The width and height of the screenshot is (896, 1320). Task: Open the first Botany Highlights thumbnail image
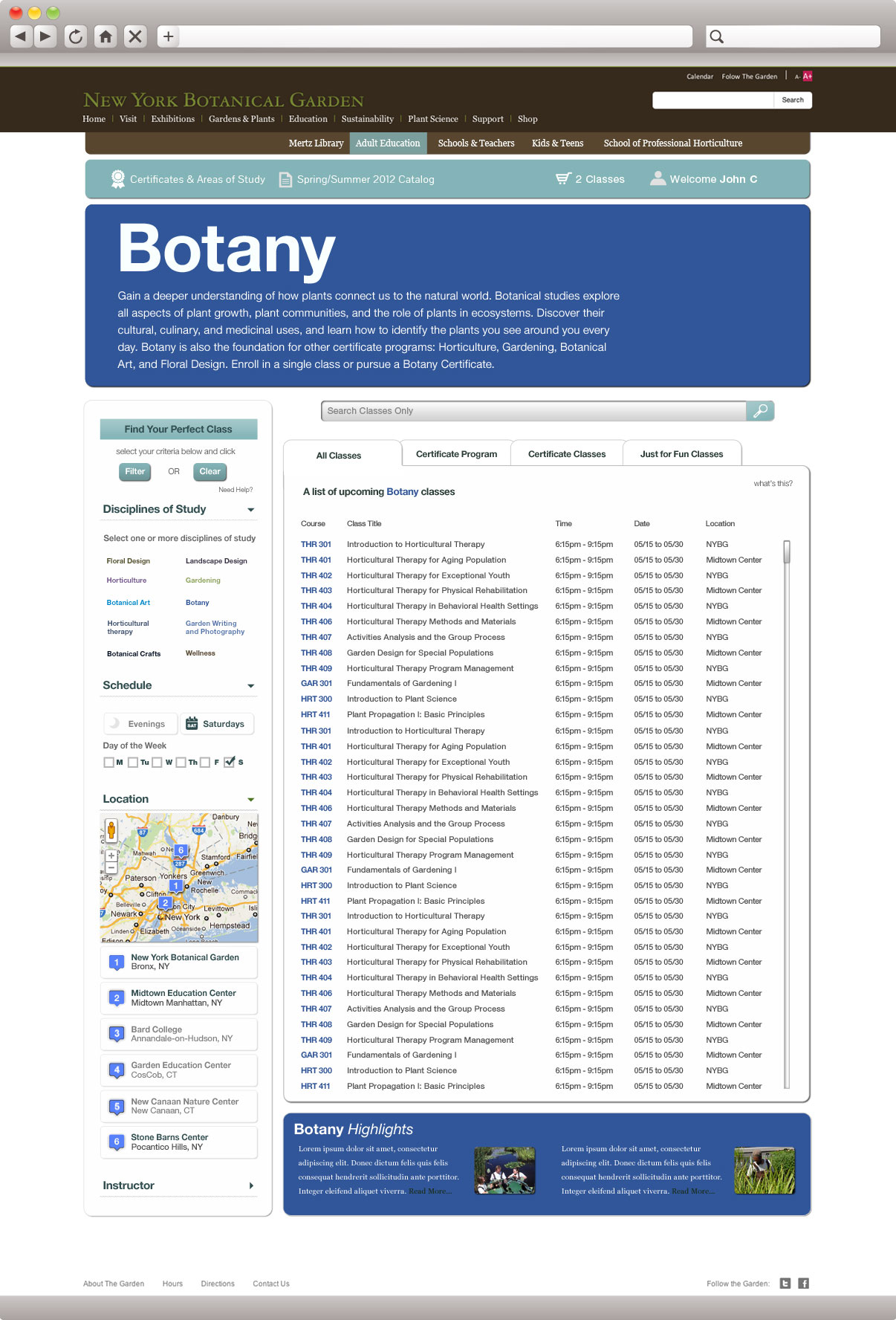tap(505, 1170)
